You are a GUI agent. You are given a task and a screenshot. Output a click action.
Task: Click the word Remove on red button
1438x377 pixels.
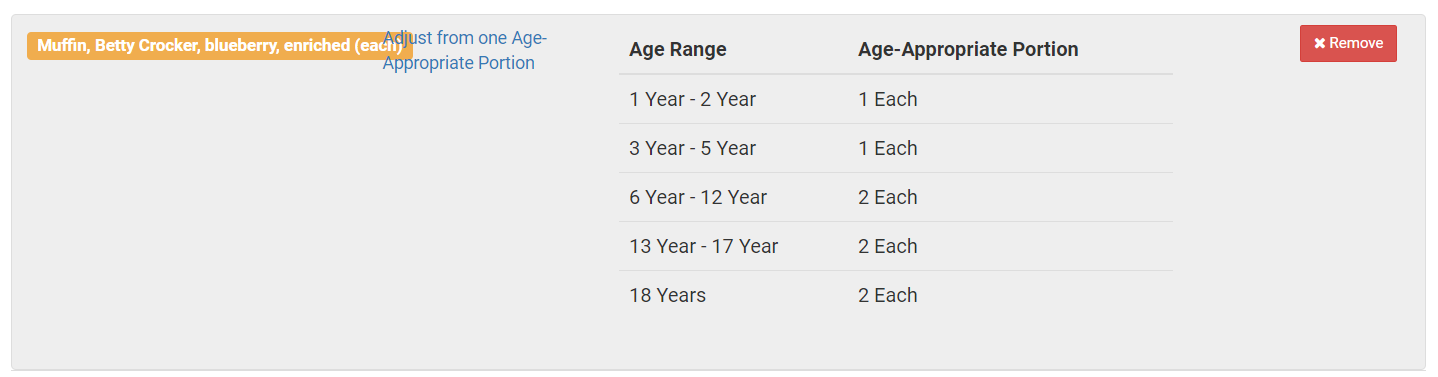click(1356, 44)
